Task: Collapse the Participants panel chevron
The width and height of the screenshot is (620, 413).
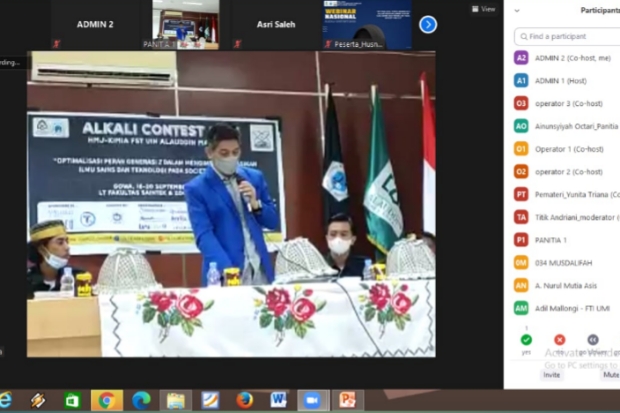Action: click(x=517, y=11)
